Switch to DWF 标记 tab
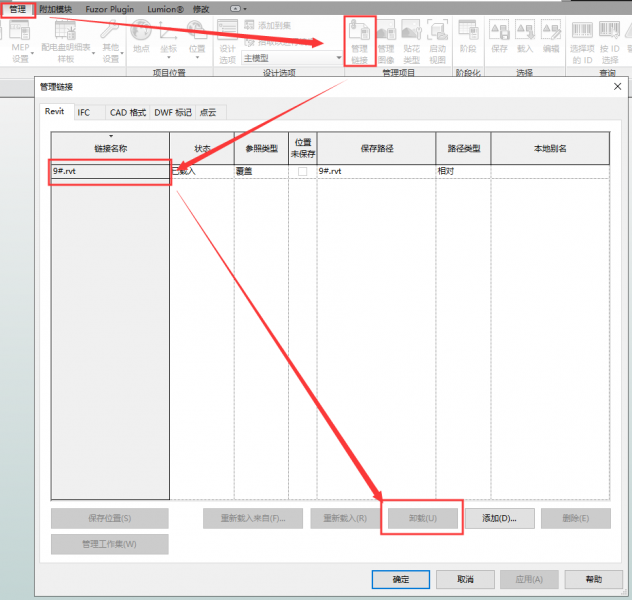 [173, 112]
